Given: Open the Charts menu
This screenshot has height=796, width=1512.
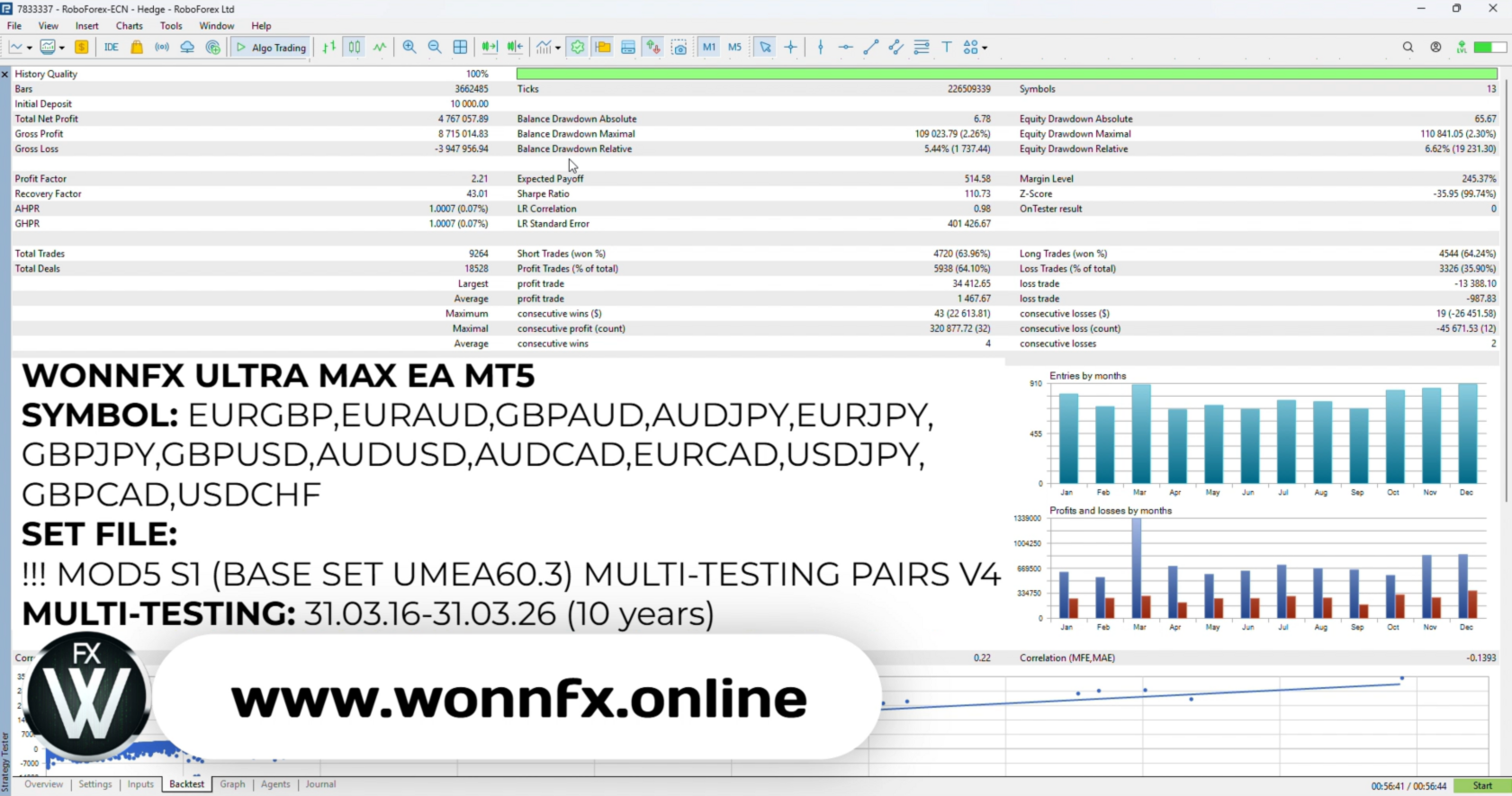Looking at the screenshot, I should click(x=130, y=26).
